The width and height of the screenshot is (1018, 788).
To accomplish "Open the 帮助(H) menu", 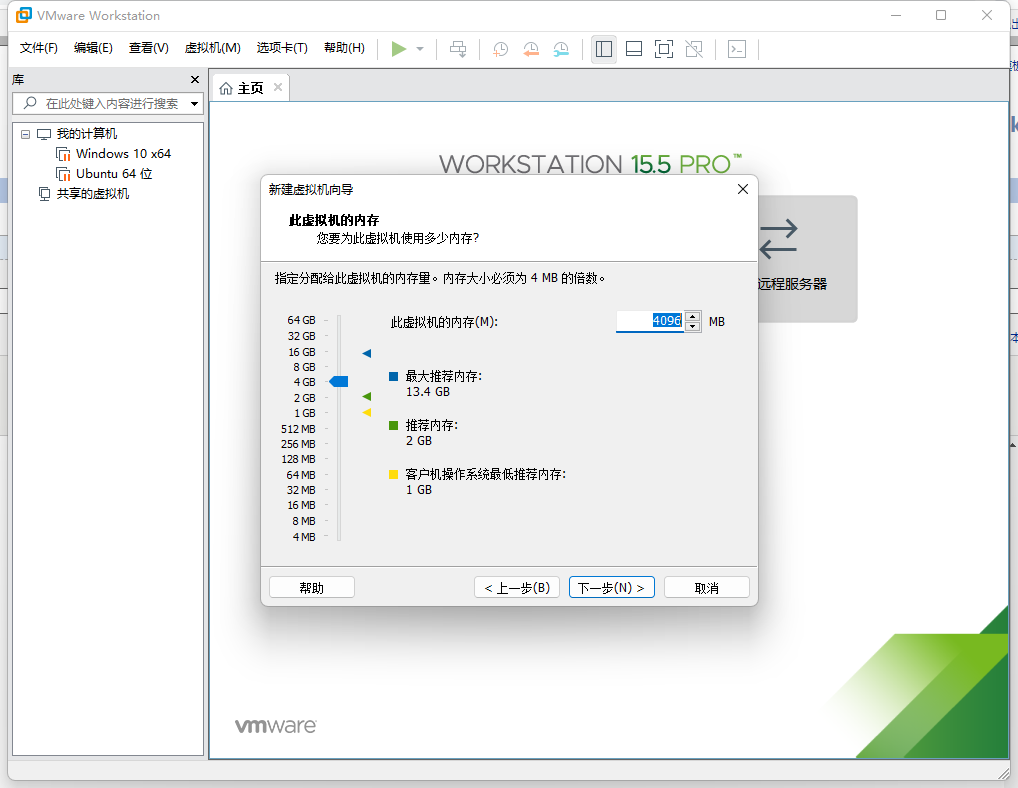I will tap(344, 48).
